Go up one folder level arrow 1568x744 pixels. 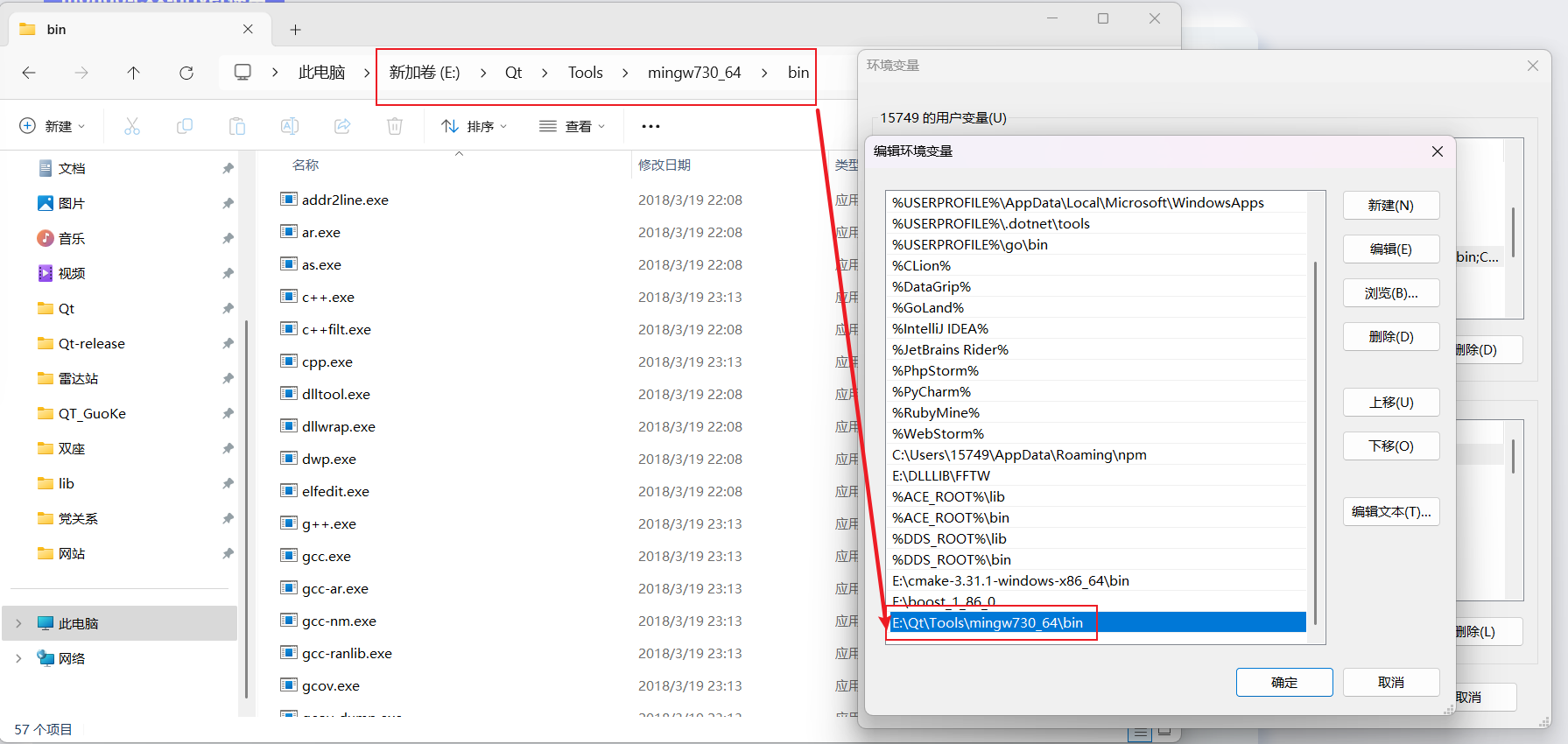[133, 73]
